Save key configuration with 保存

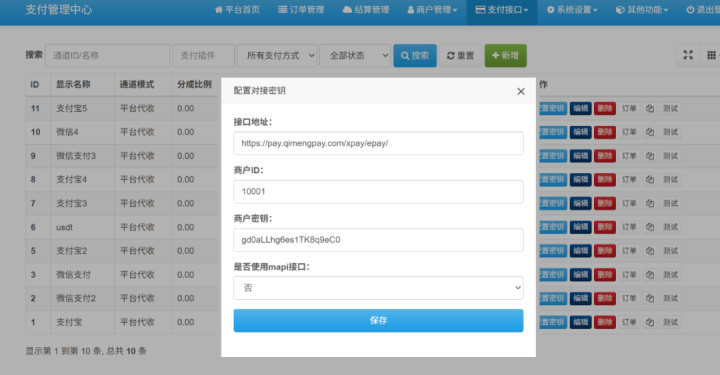[x=378, y=320]
